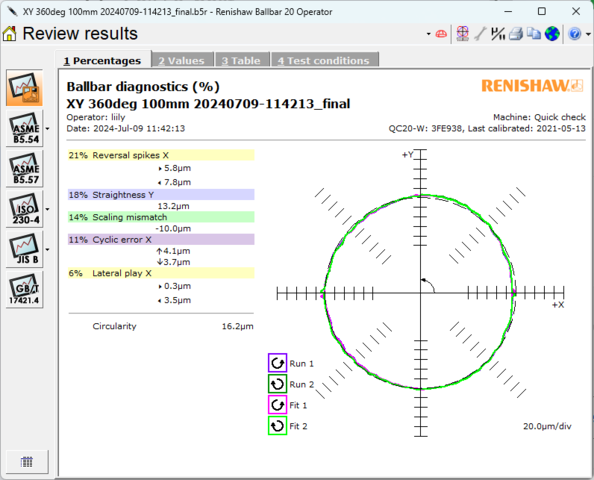Expand the ASME B5.54 dropdown arrow
594x480 pixels.
47,129
